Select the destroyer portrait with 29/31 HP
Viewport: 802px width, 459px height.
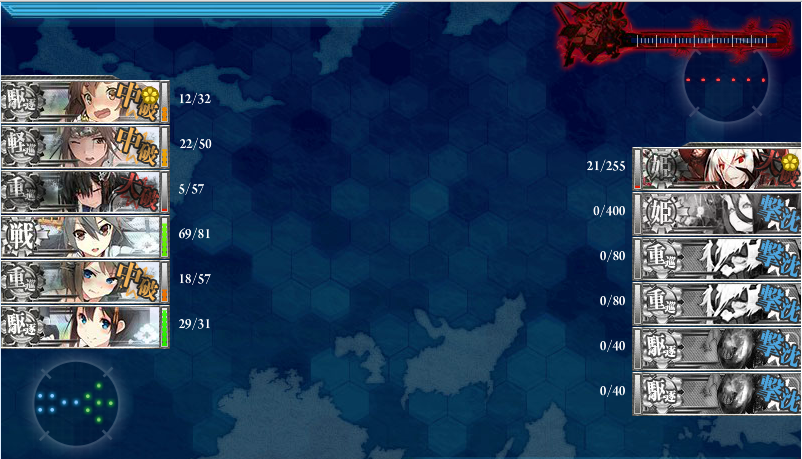click(x=85, y=326)
